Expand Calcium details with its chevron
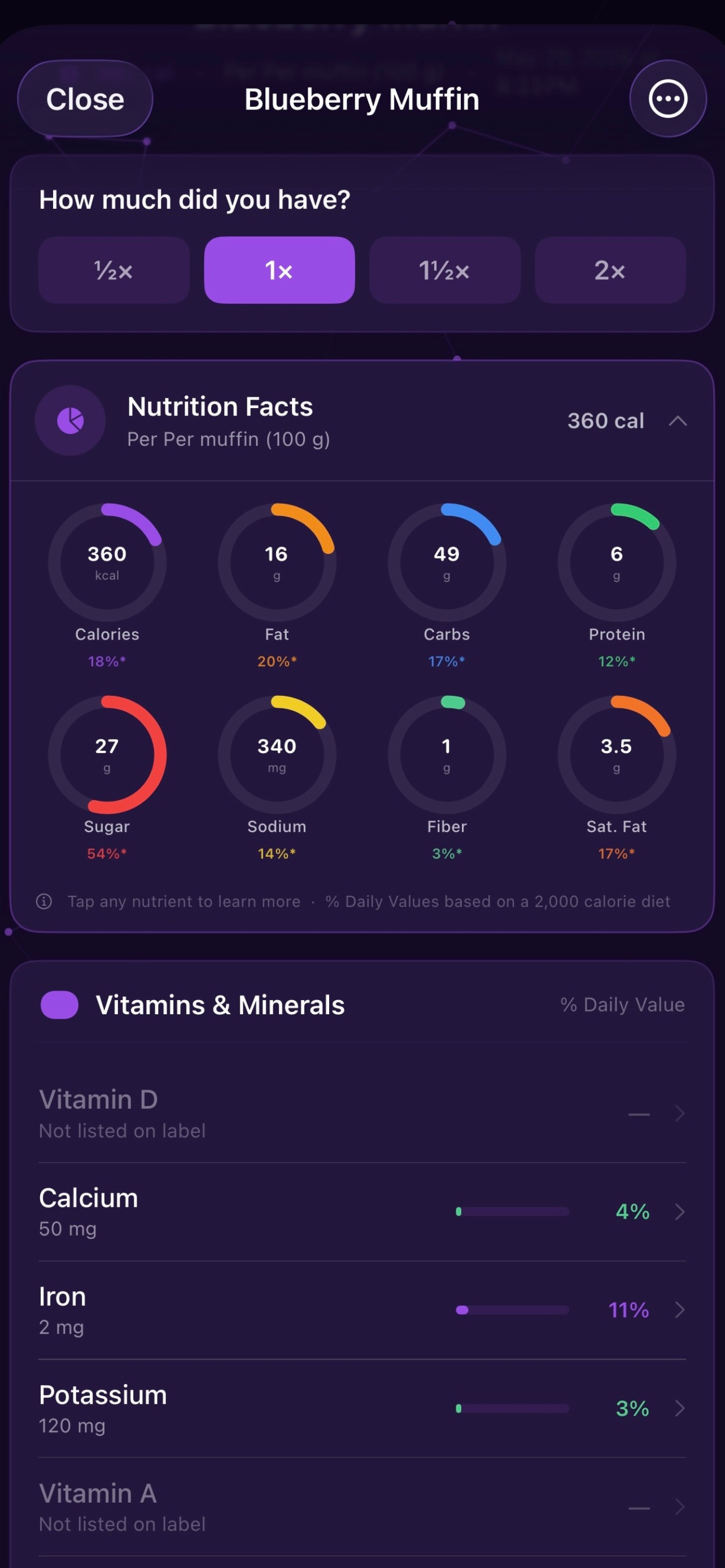Image resolution: width=725 pixels, height=1568 pixels. (680, 1211)
